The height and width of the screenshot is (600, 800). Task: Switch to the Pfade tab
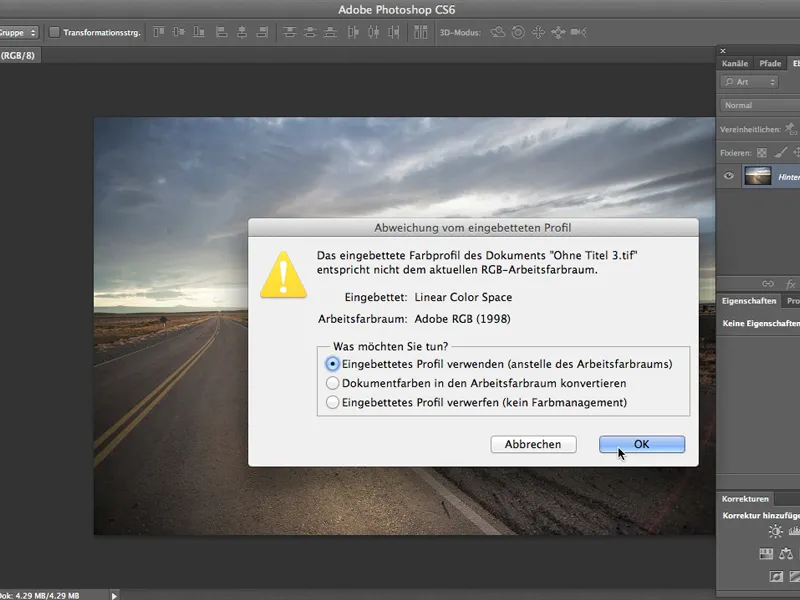[x=770, y=63]
